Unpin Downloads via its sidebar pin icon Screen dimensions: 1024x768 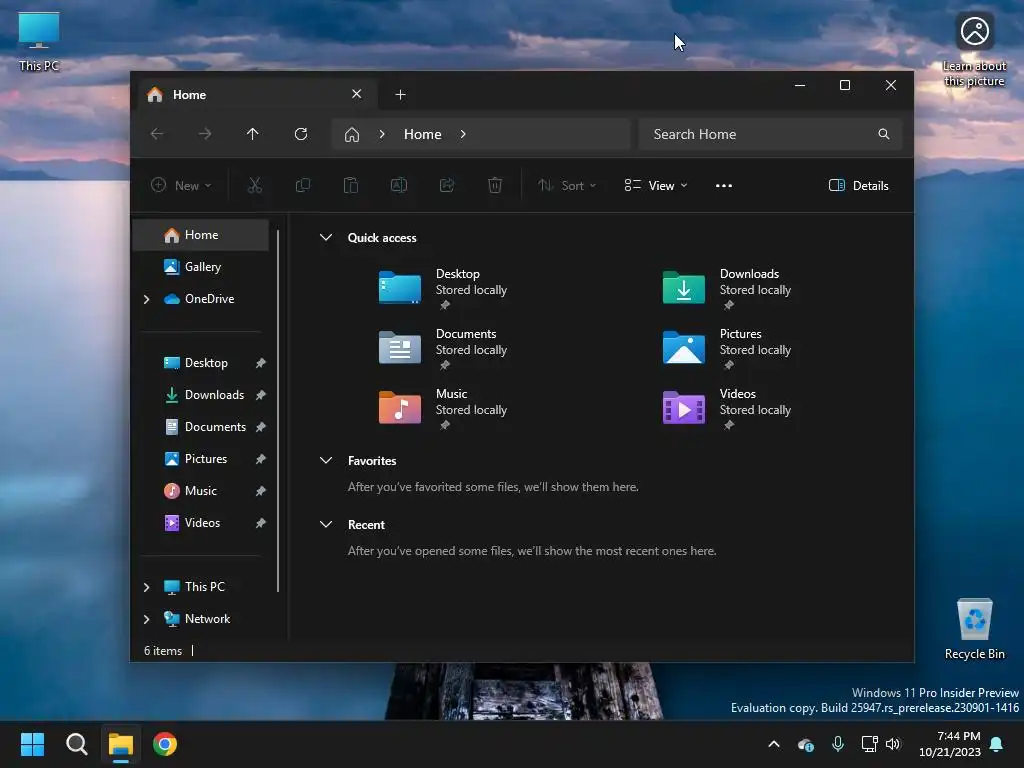point(261,395)
